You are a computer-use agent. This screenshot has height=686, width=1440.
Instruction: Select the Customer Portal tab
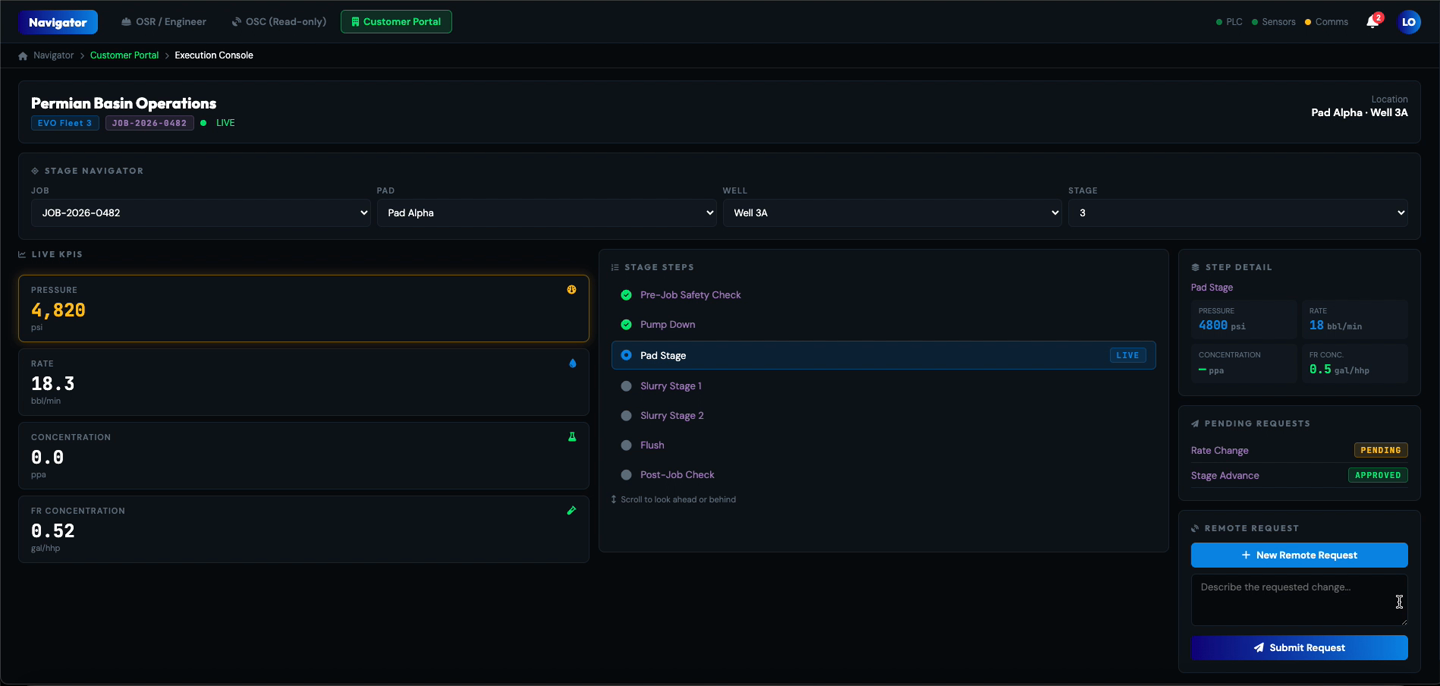(396, 21)
